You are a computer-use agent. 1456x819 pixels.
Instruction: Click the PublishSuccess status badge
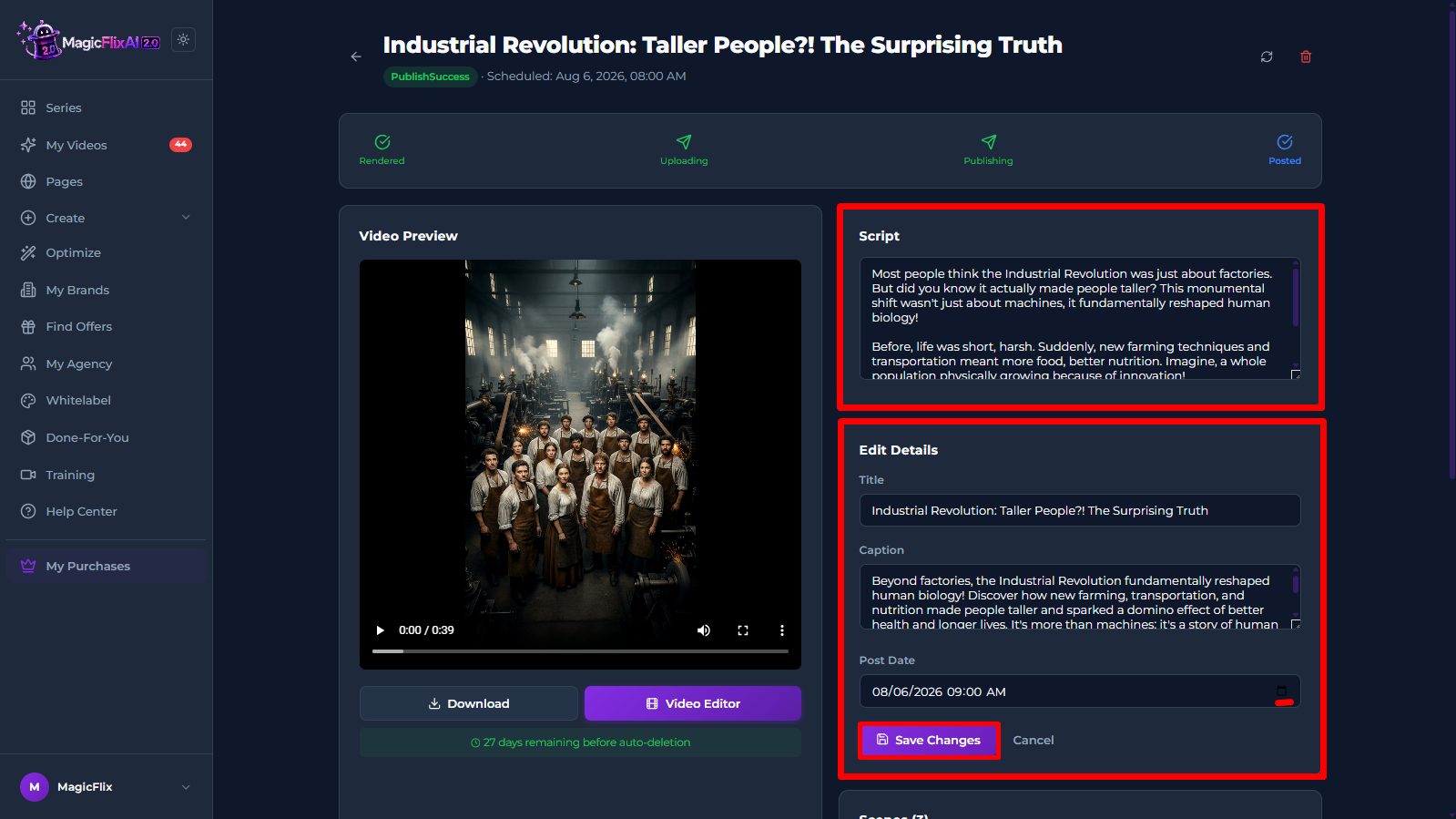tap(430, 77)
